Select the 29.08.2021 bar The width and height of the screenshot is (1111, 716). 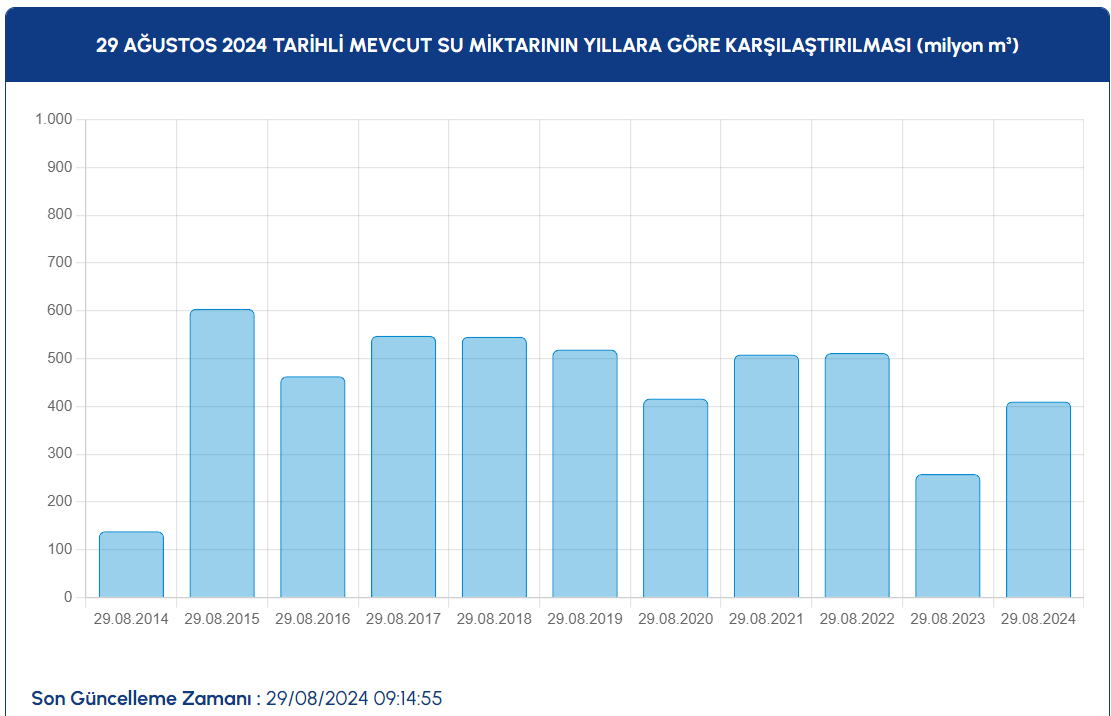coord(766,476)
